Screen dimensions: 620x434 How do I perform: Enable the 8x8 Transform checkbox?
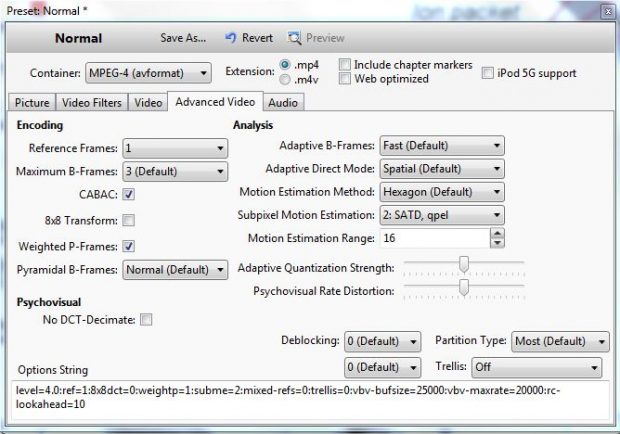129,220
